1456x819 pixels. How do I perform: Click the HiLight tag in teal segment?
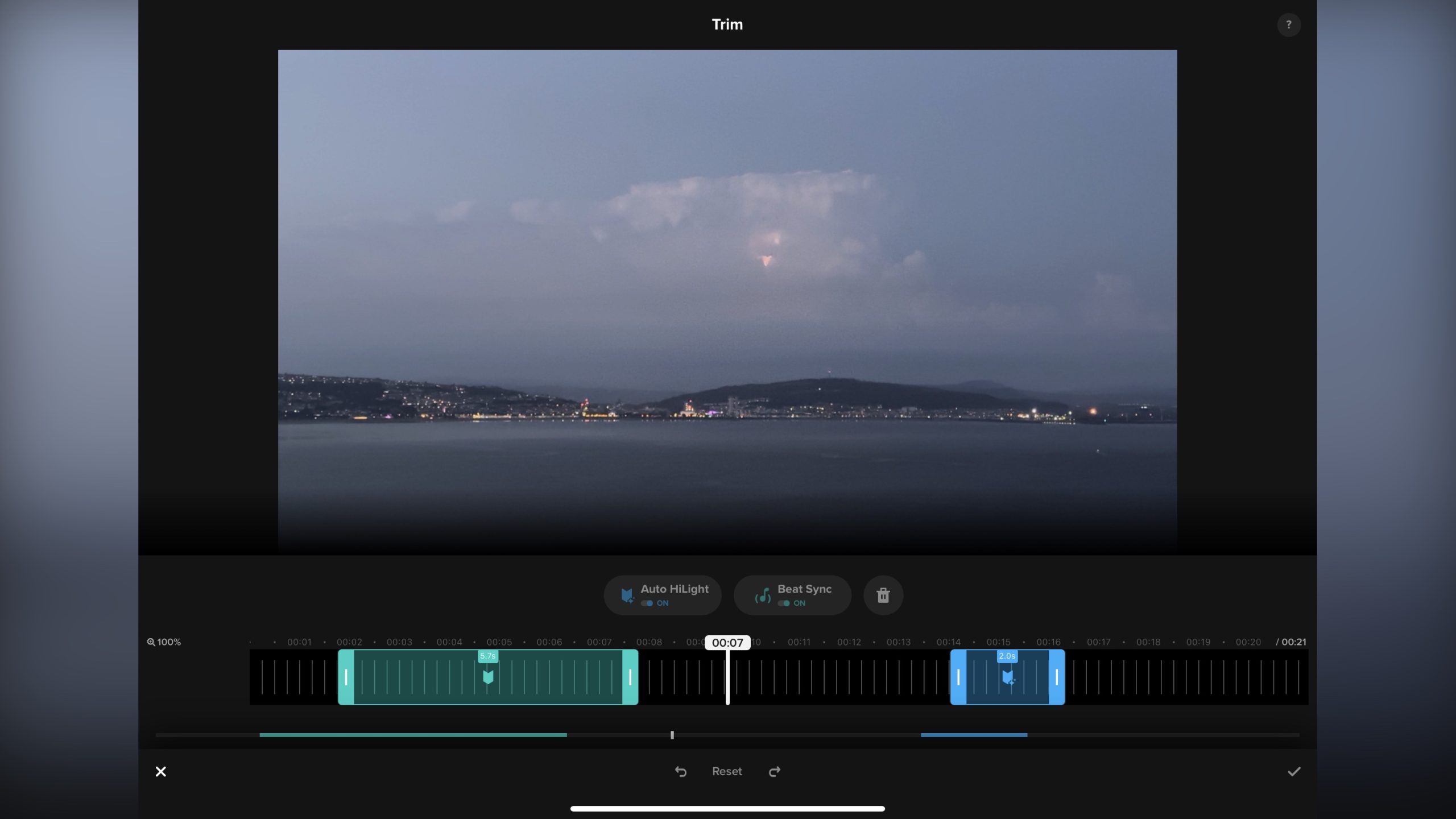coord(488,677)
